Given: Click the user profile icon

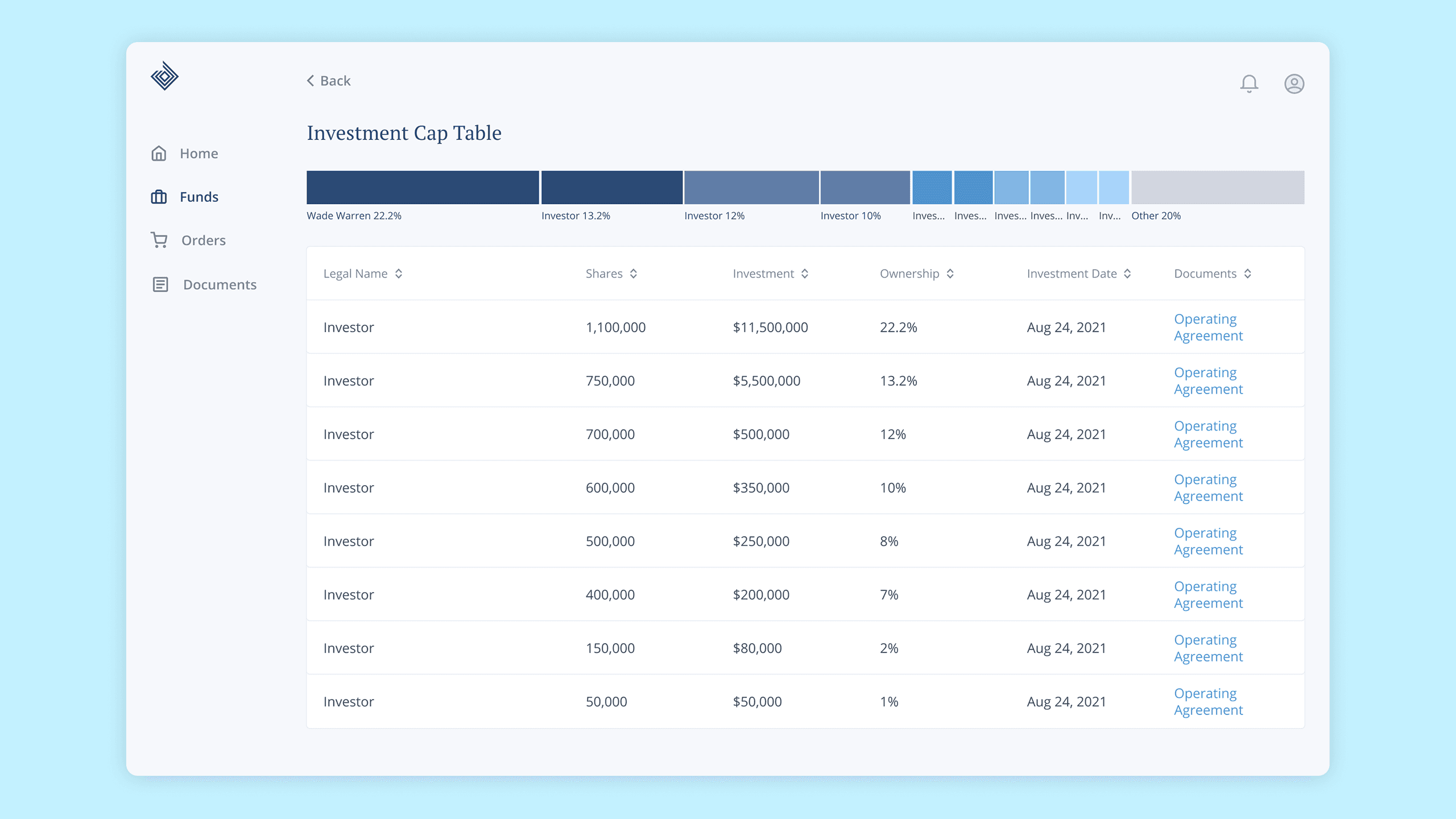Looking at the screenshot, I should coord(1294,84).
